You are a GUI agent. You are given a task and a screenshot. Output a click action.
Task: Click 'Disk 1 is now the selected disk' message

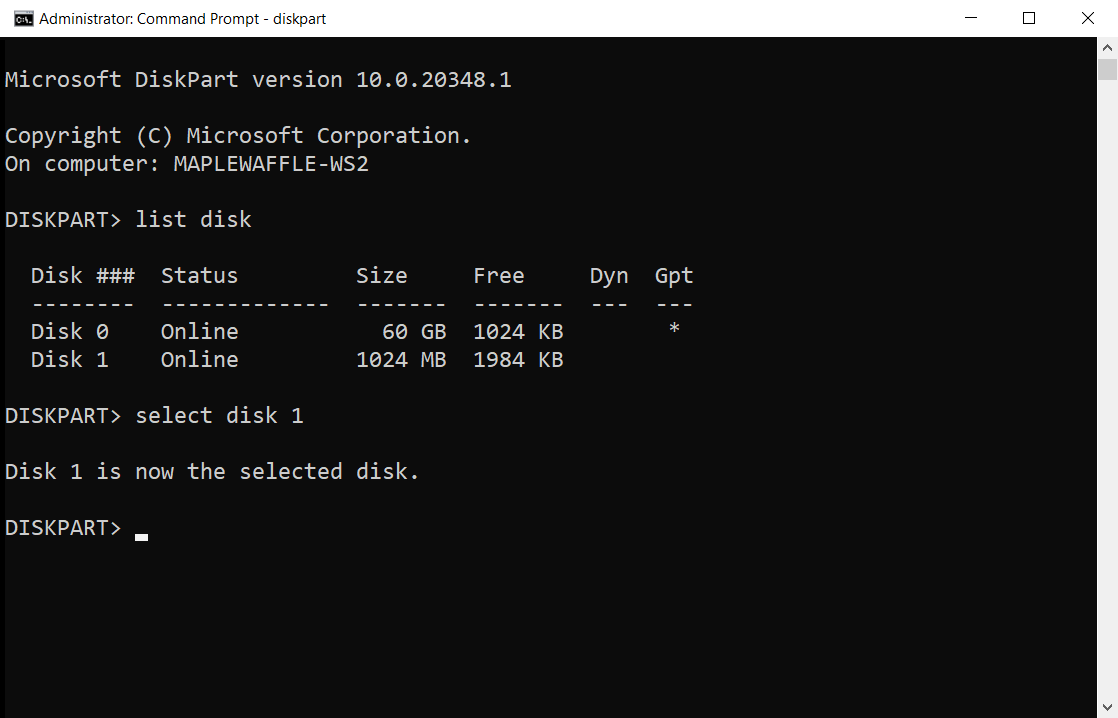tap(211, 471)
